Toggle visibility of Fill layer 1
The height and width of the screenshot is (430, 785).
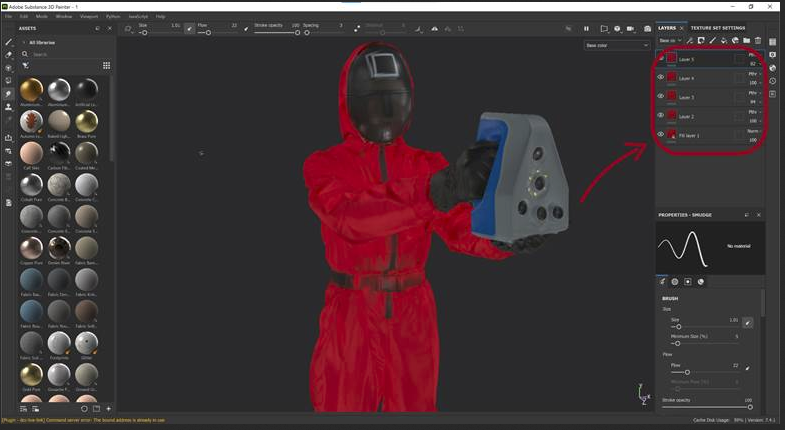pyautogui.click(x=661, y=134)
